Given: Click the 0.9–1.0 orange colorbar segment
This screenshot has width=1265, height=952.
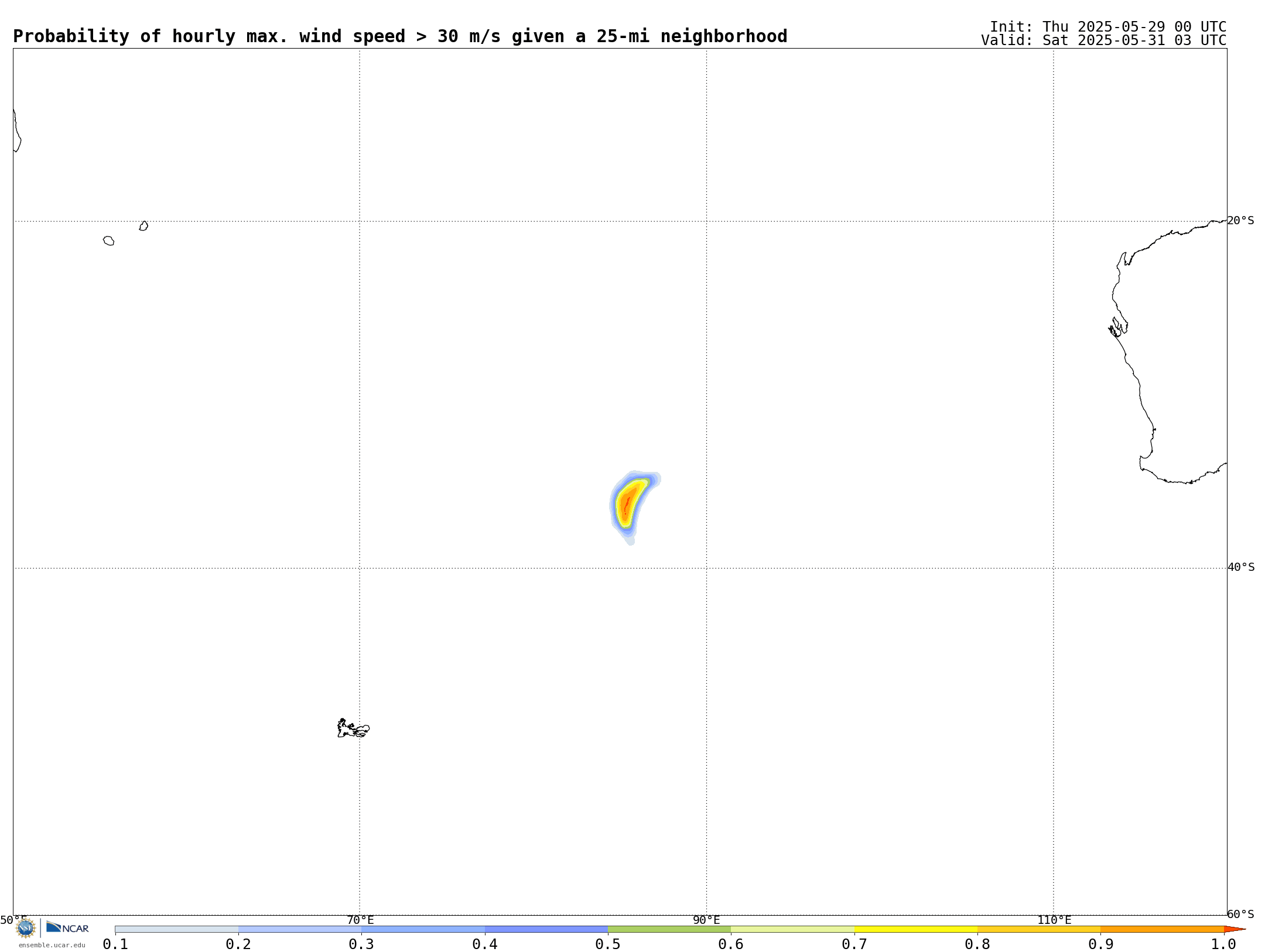Looking at the screenshot, I should (1162, 929).
